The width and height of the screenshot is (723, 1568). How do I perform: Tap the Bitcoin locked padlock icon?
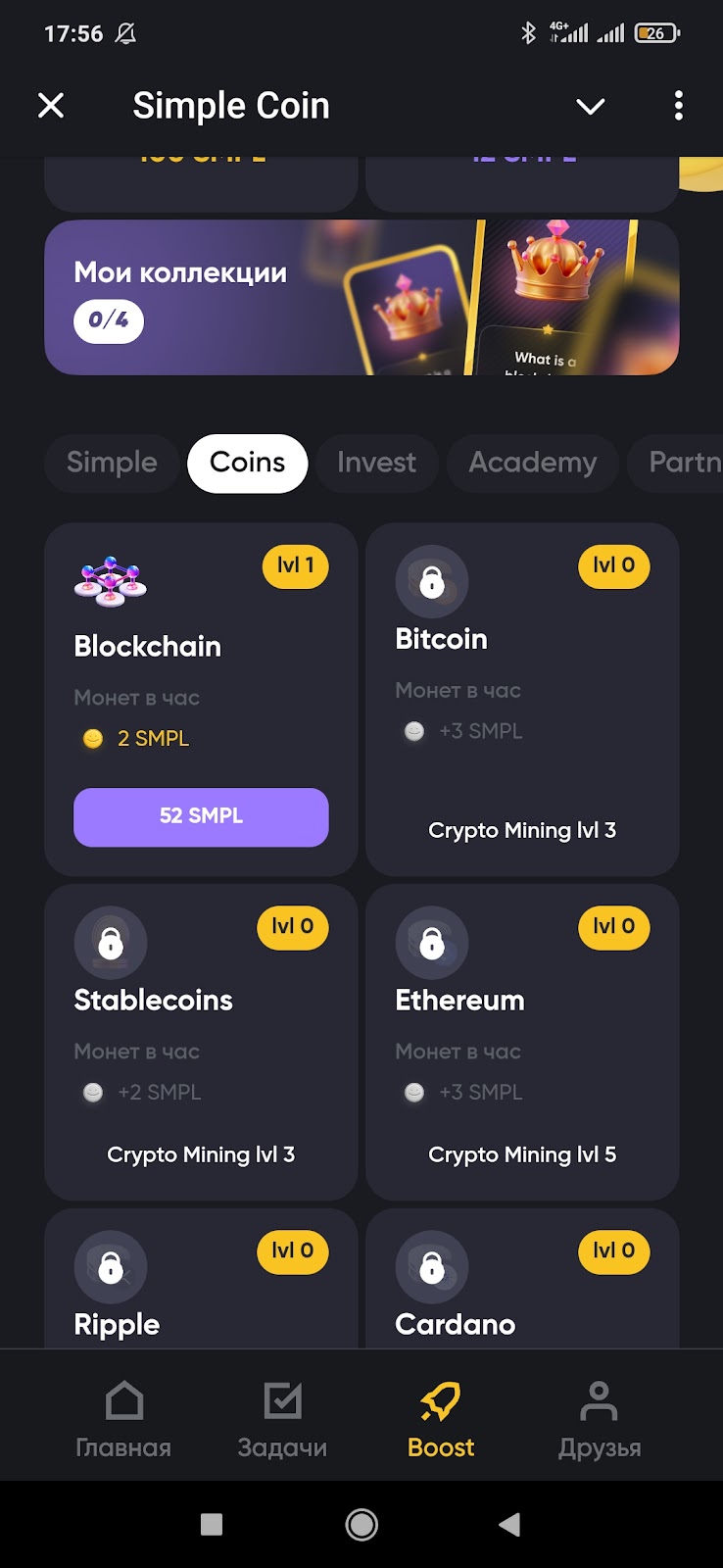tap(432, 581)
